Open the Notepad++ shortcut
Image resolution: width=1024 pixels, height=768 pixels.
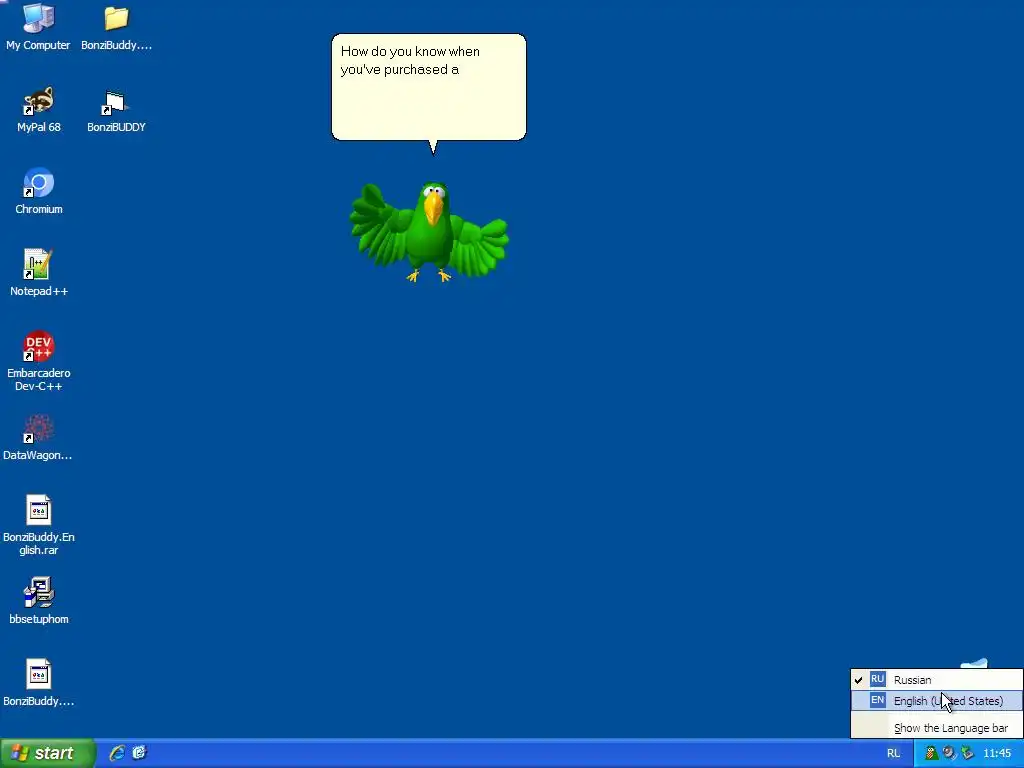39,273
